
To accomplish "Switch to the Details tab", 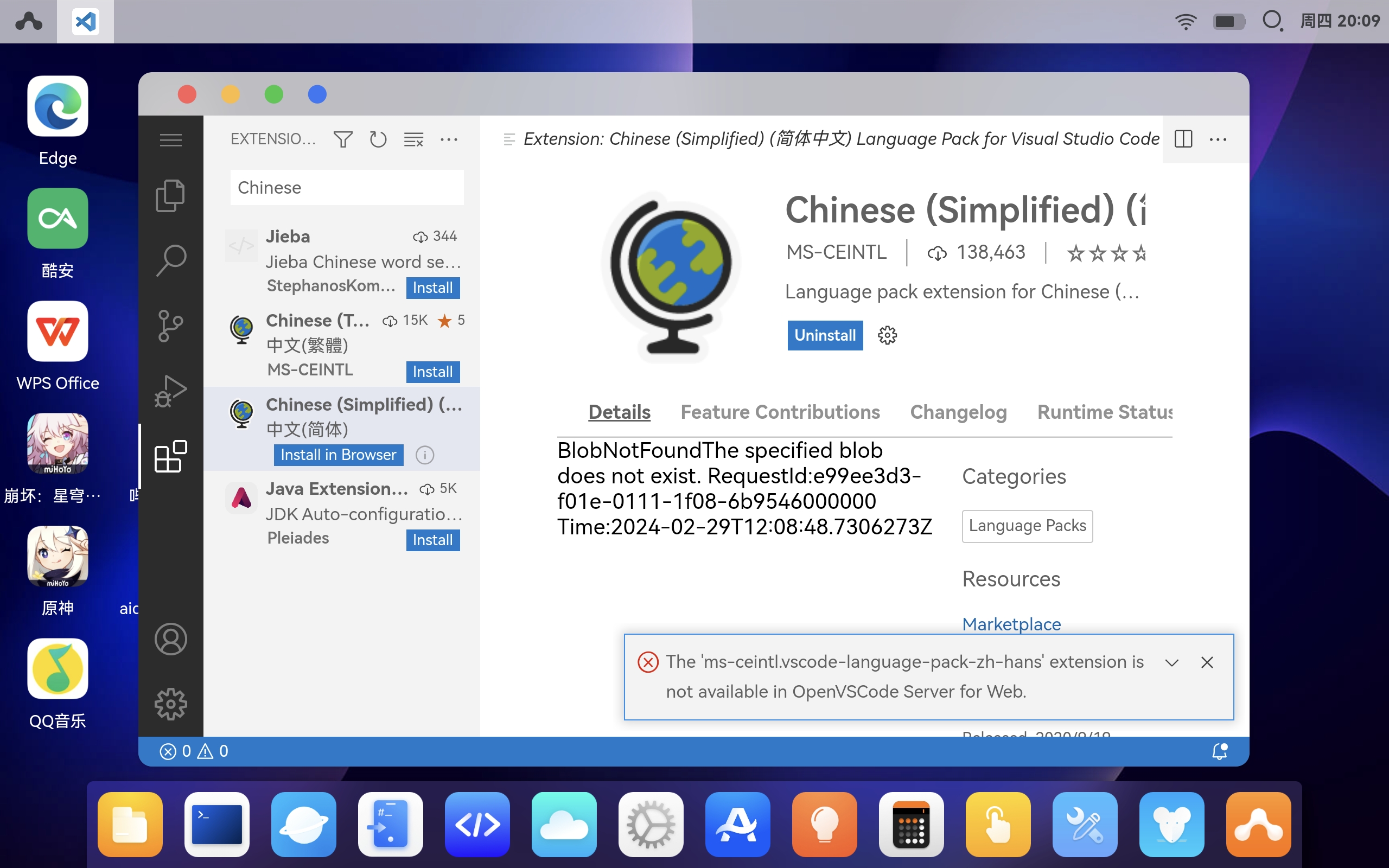I will [x=619, y=412].
